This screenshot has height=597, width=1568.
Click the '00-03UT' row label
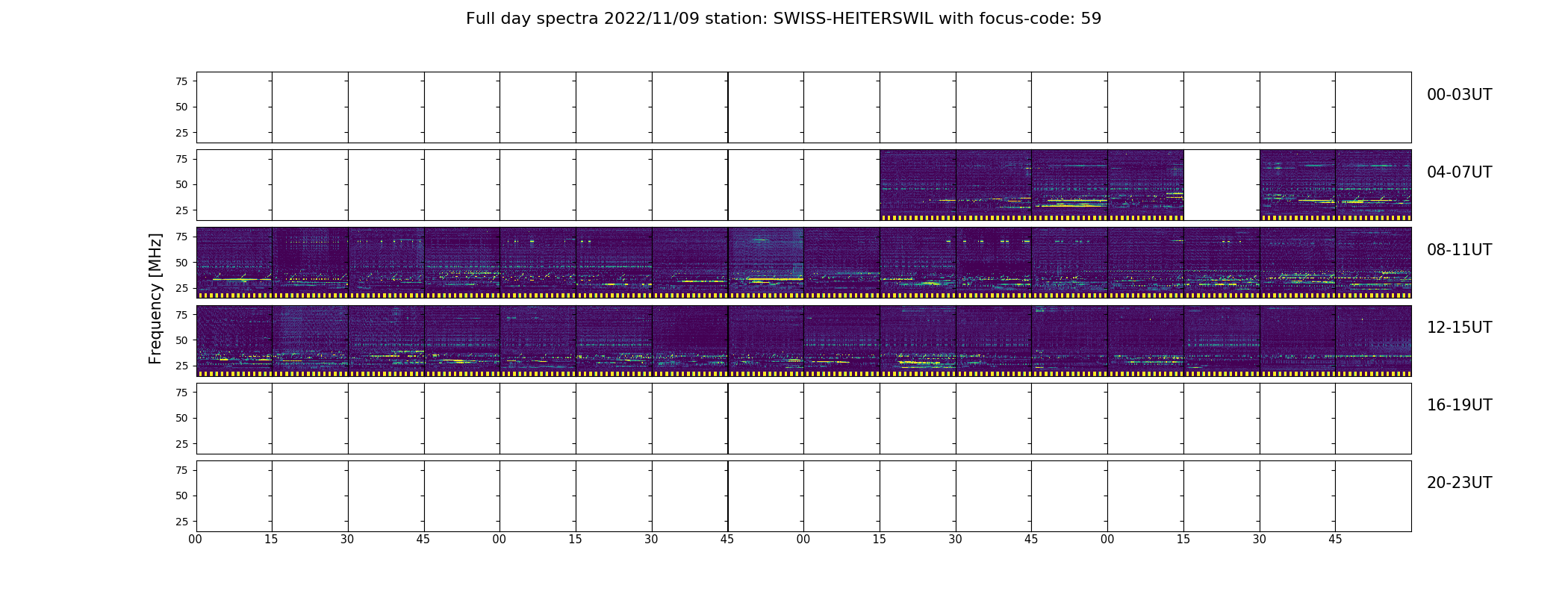click(x=1459, y=95)
